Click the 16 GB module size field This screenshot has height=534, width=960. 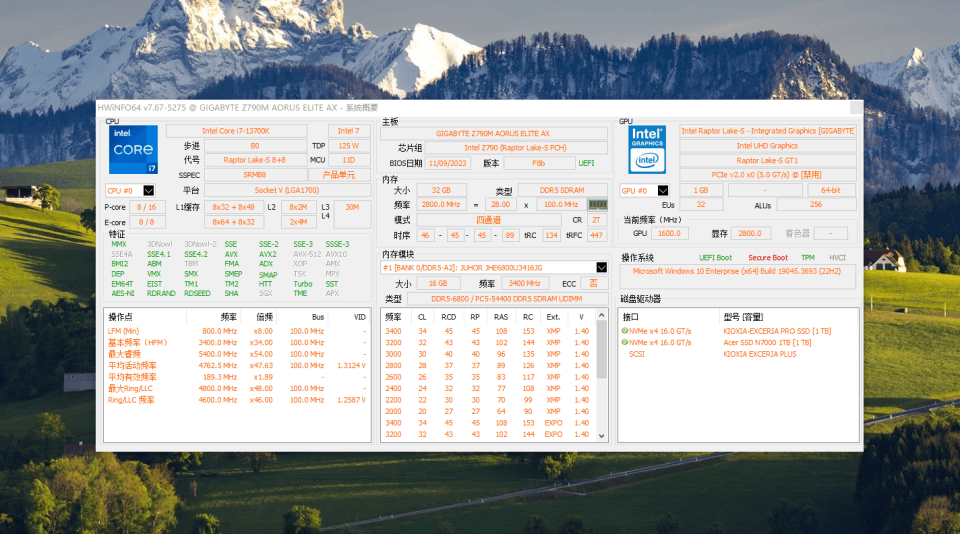(438, 284)
